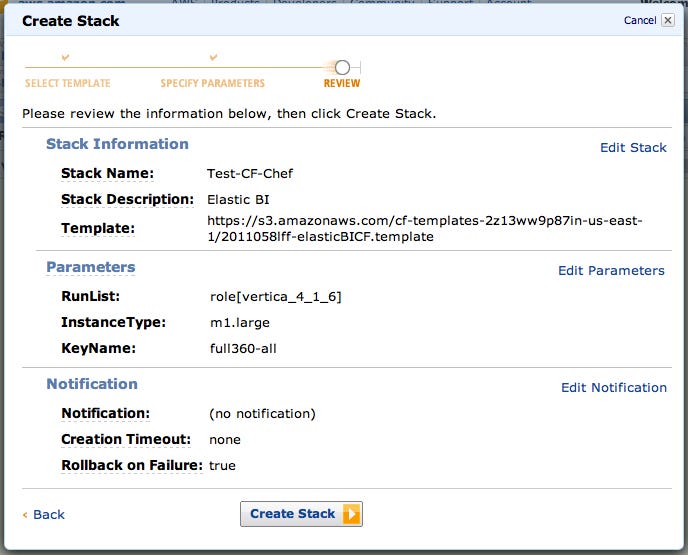The height and width of the screenshot is (555, 688).
Task: Click the X icon beside Cancel
Action: point(668,20)
